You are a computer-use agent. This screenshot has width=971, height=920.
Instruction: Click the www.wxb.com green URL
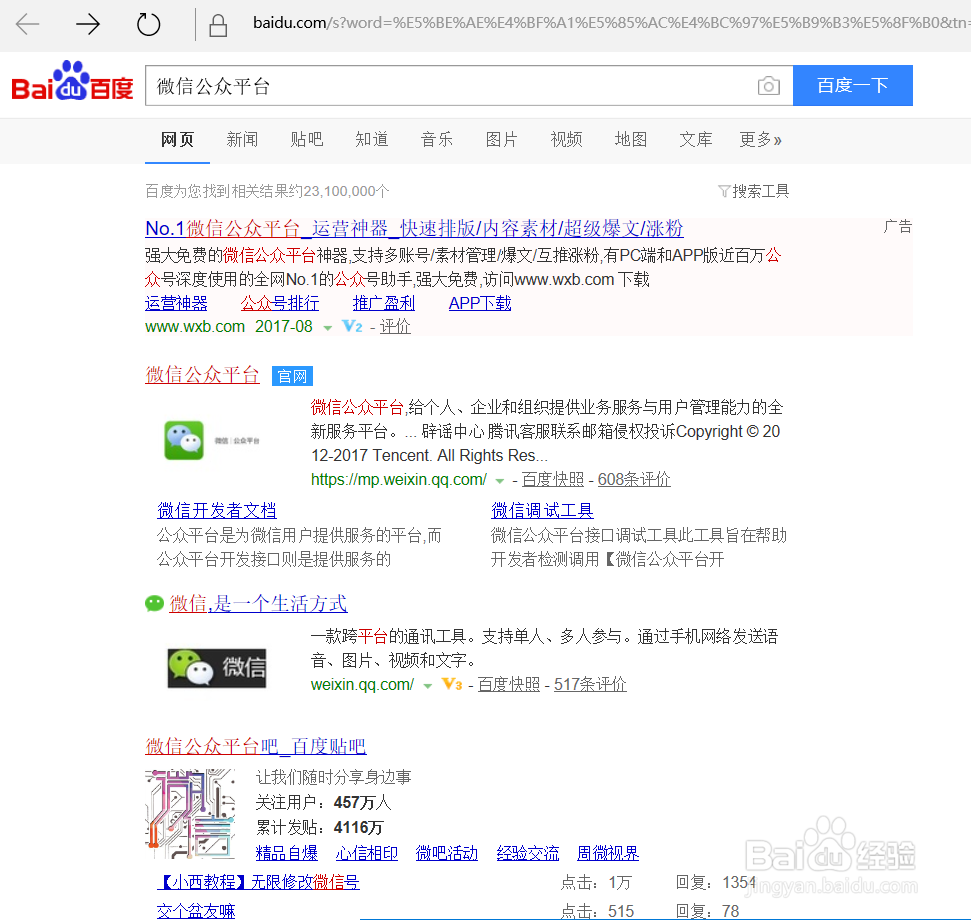(x=195, y=326)
